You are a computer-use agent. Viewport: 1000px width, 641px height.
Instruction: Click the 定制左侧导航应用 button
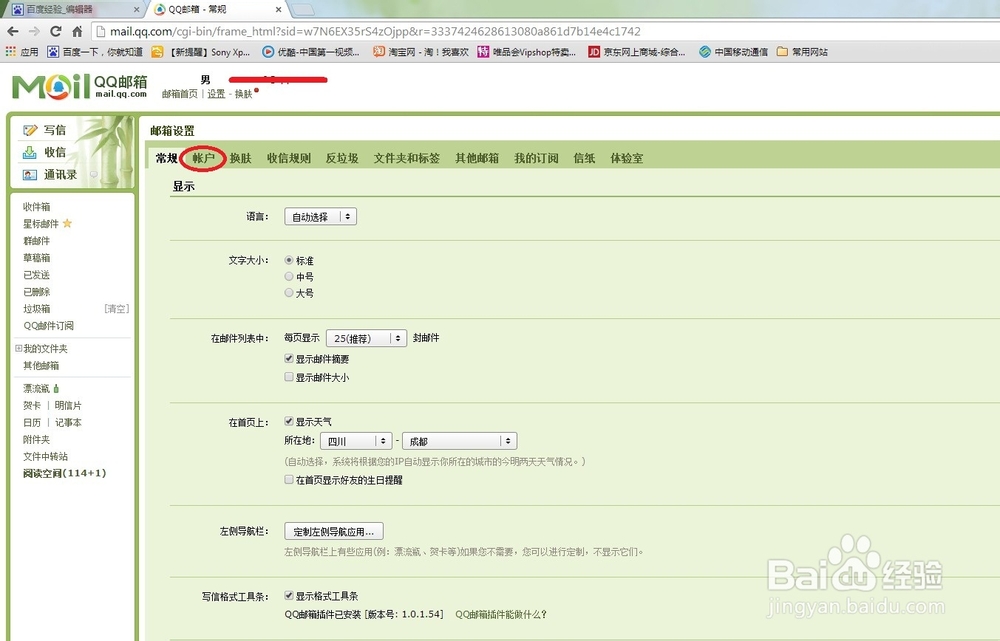334,531
